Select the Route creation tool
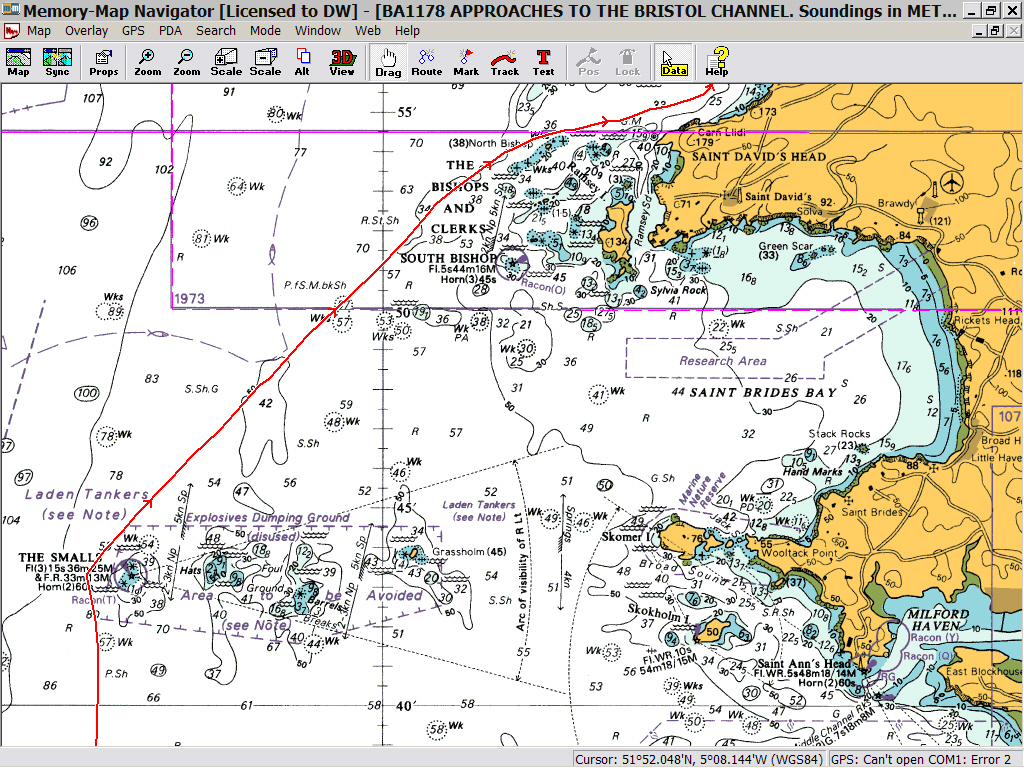Image resolution: width=1024 pixels, height=768 pixels. point(426,63)
